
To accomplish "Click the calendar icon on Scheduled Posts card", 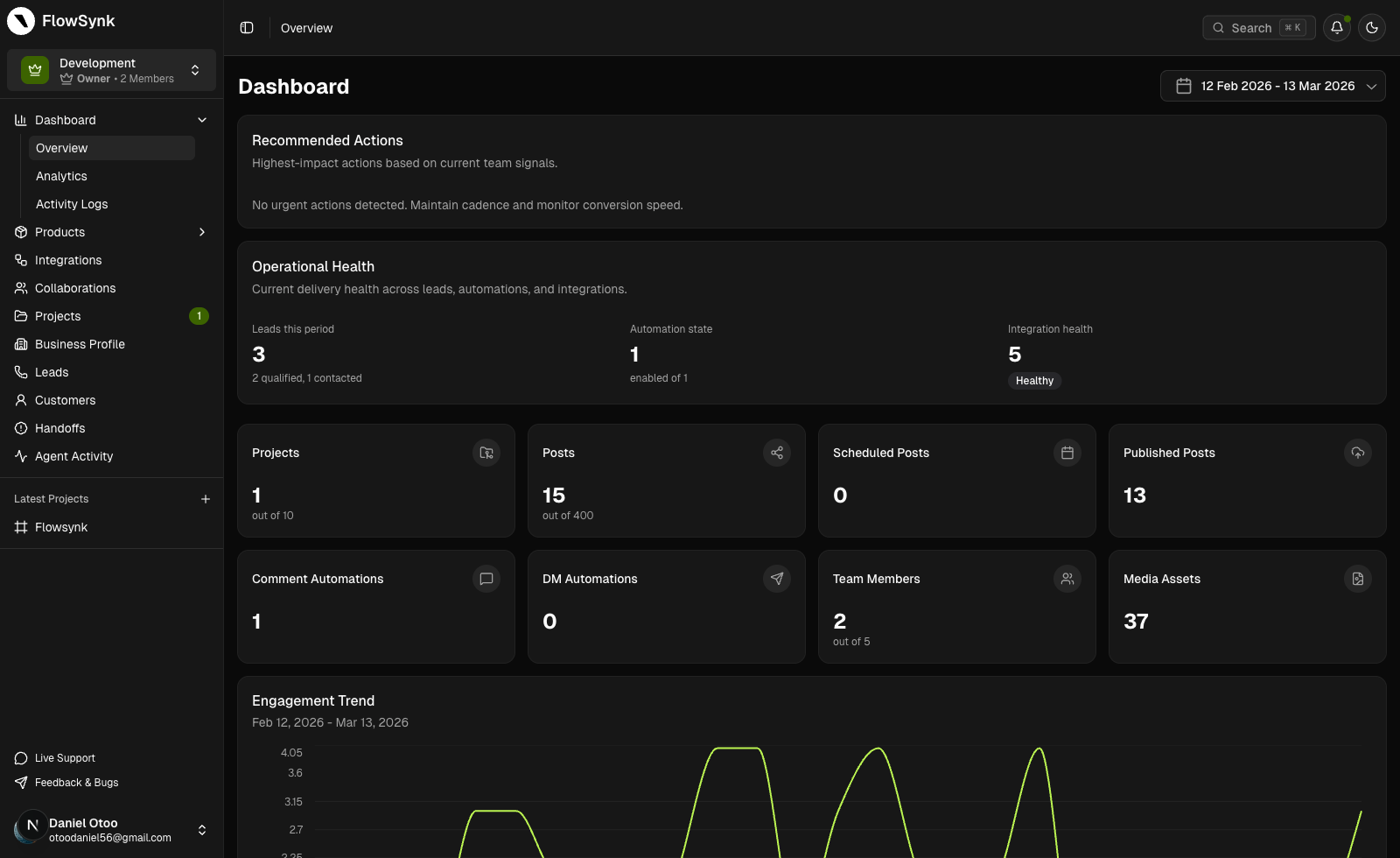I will click(x=1067, y=453).
